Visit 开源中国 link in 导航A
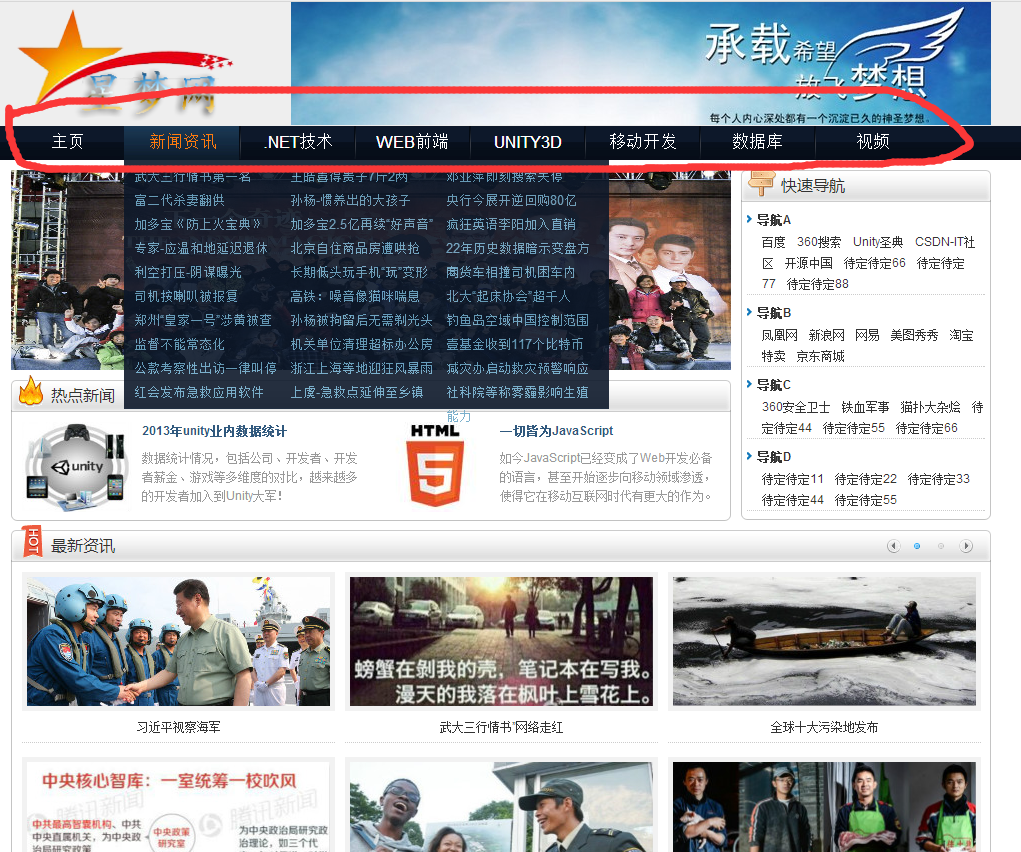 coord(809,263)
